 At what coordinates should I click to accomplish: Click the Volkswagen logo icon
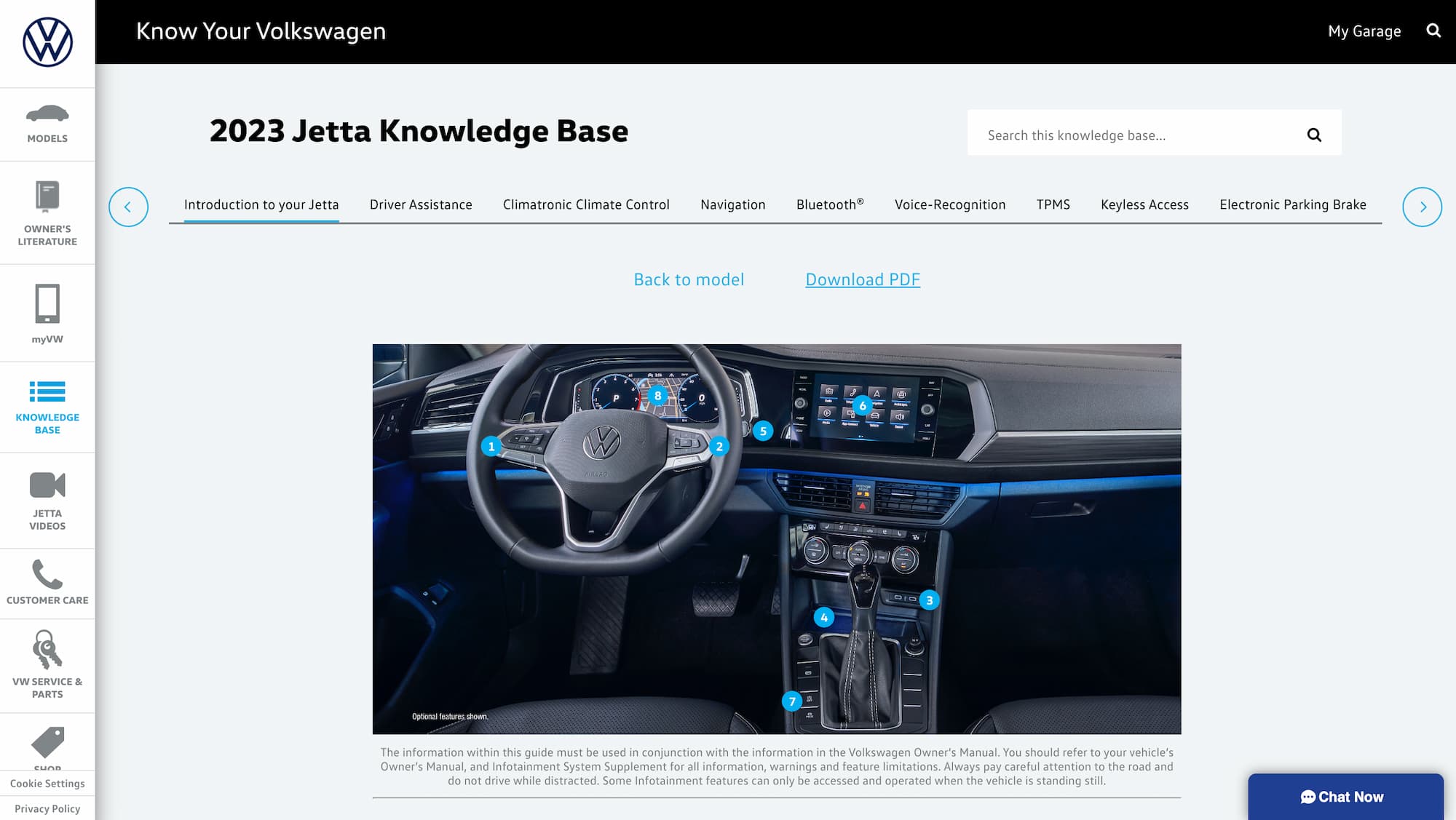(47, 42)
